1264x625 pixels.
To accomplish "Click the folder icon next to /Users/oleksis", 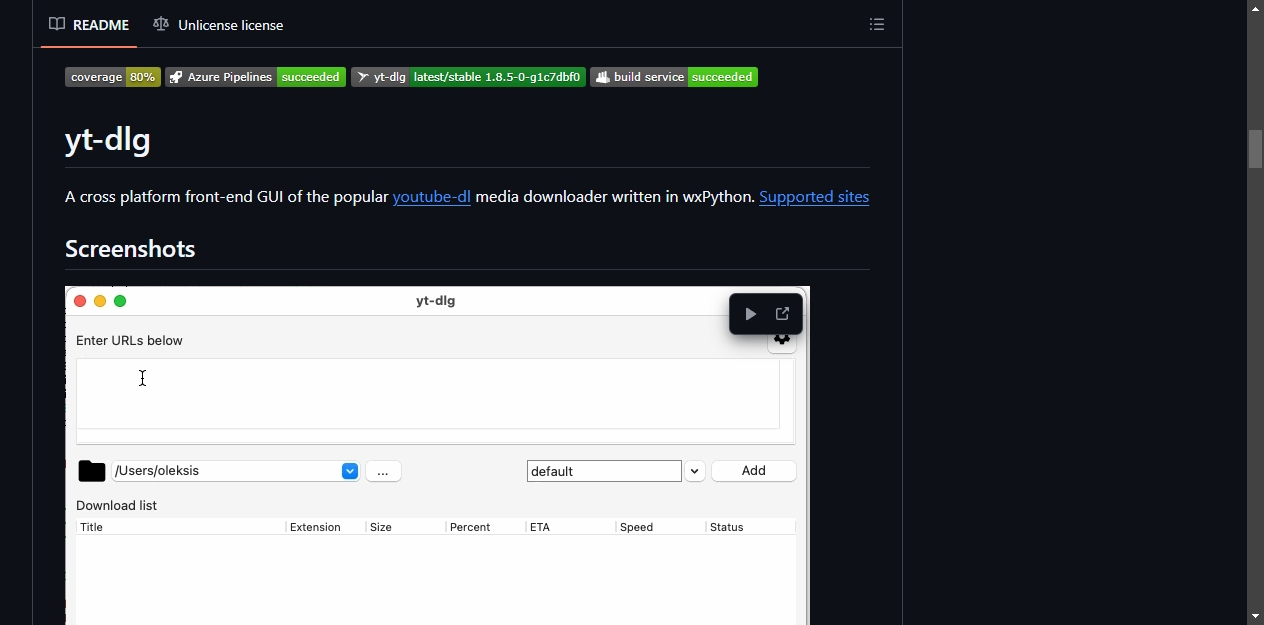I will point(91,471).
